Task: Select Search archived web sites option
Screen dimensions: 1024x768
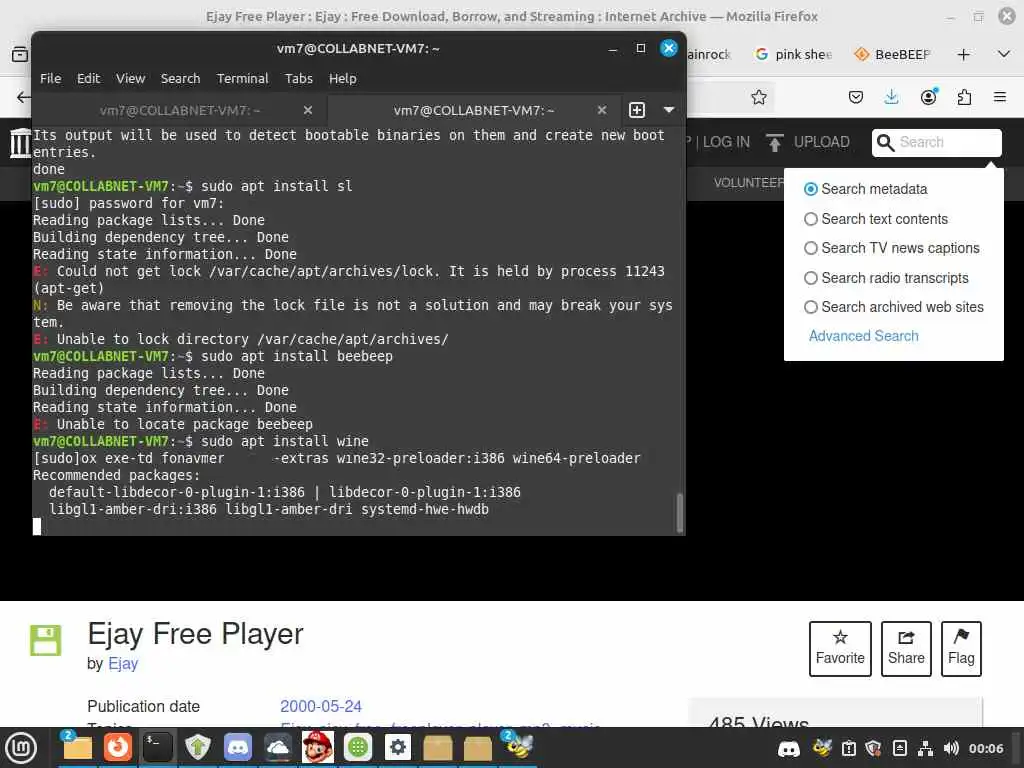Action: click(810, 307)
